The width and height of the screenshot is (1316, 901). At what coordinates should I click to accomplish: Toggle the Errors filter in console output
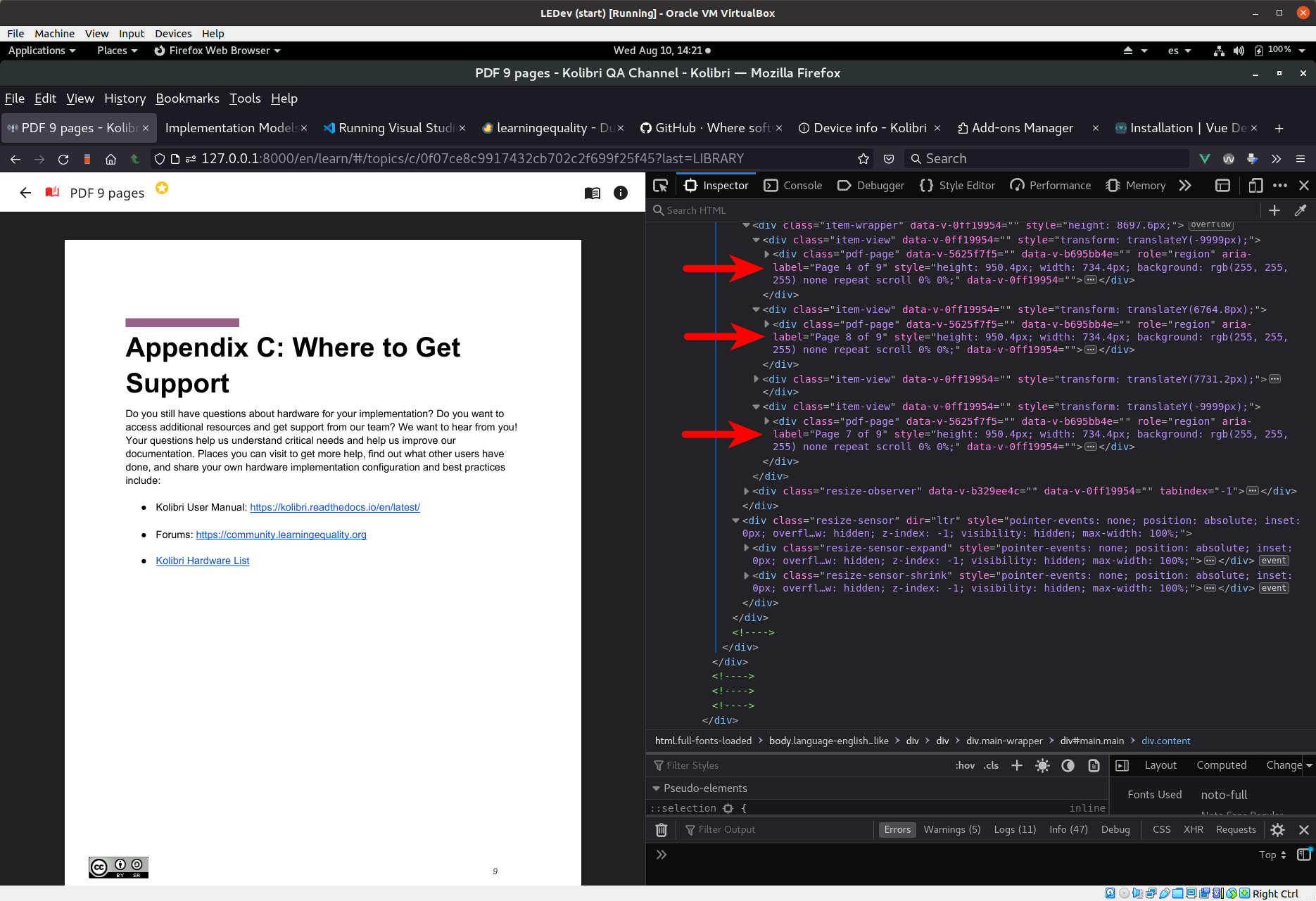[x=897, y=829]
